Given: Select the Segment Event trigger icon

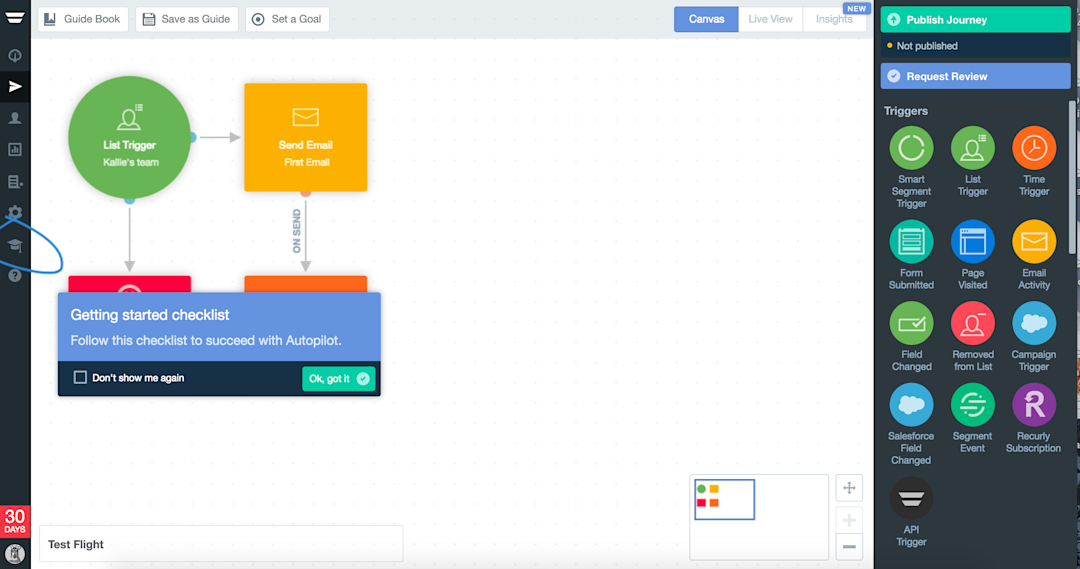Looking at the screenshot, I should point(973,405).
